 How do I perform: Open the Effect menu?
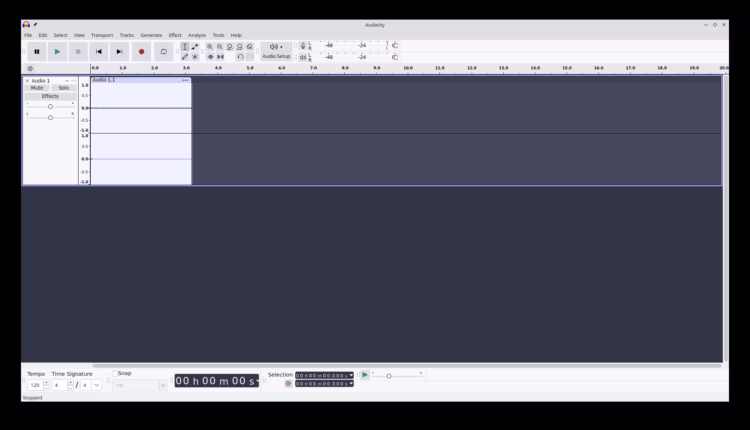click(175, 35)
